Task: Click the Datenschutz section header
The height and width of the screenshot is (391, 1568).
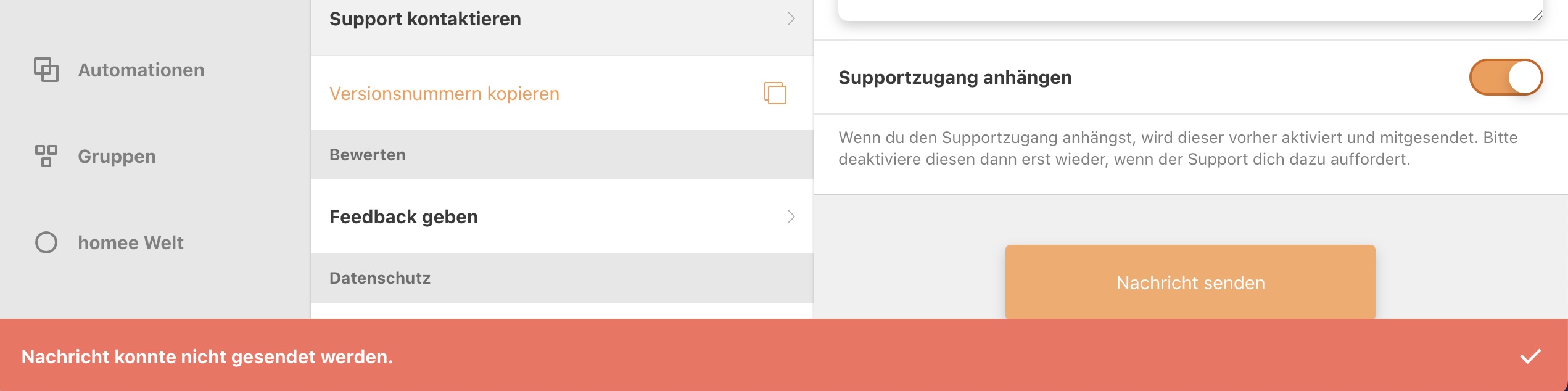Action: click(380, 278)
